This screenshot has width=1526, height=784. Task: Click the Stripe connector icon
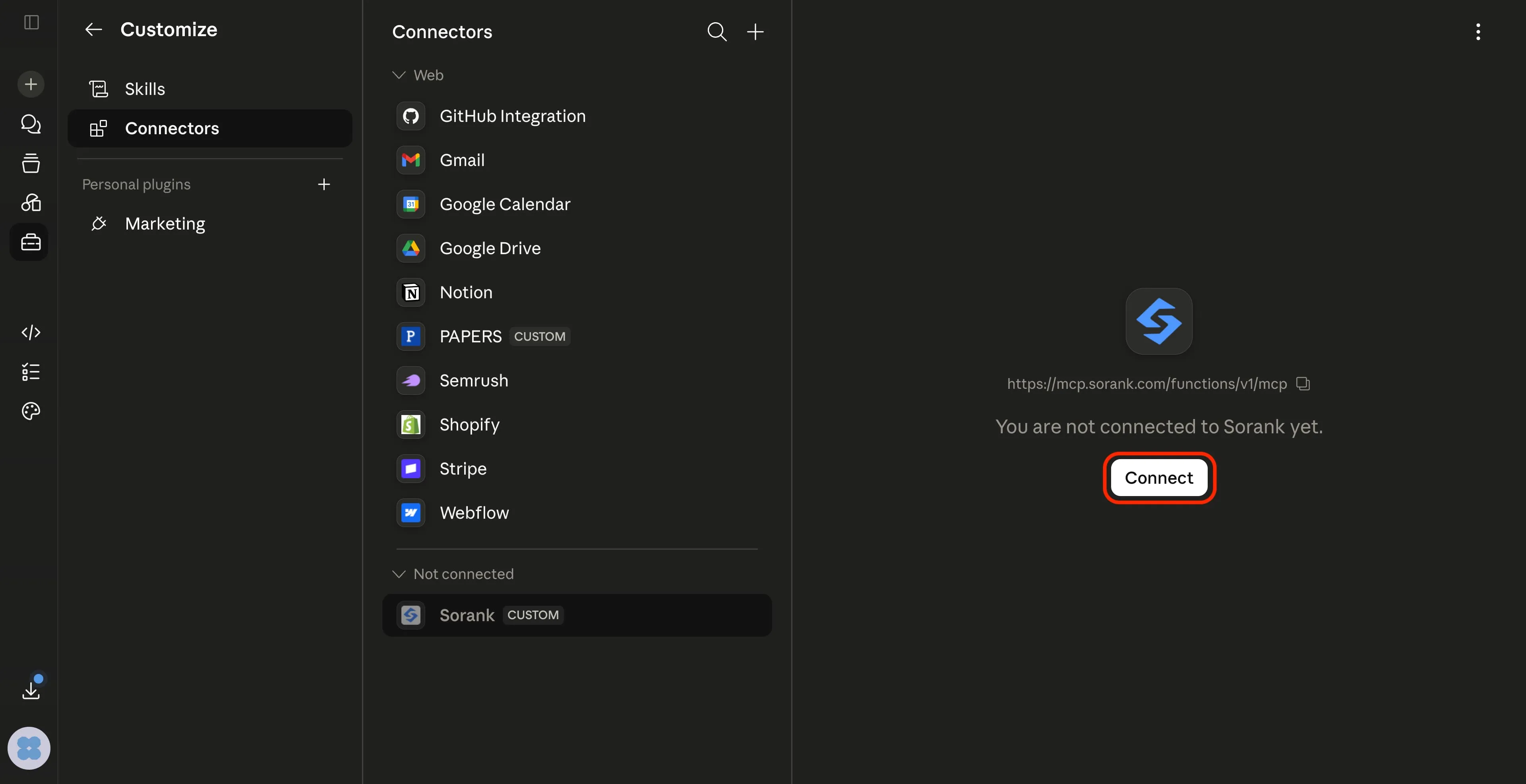411,469
